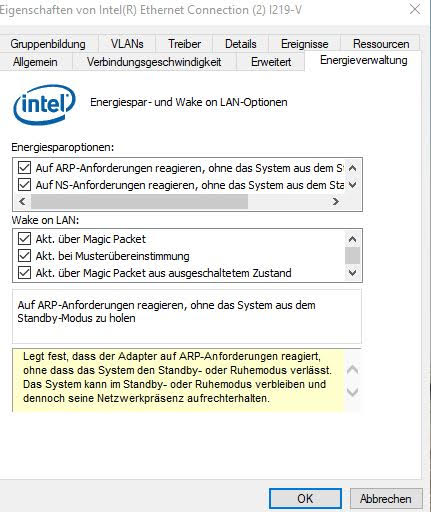431x512 pixels.
Task: Select 'Akt. bei Musterübereinstimmung' row text
Action: click(x=112, y=256)
